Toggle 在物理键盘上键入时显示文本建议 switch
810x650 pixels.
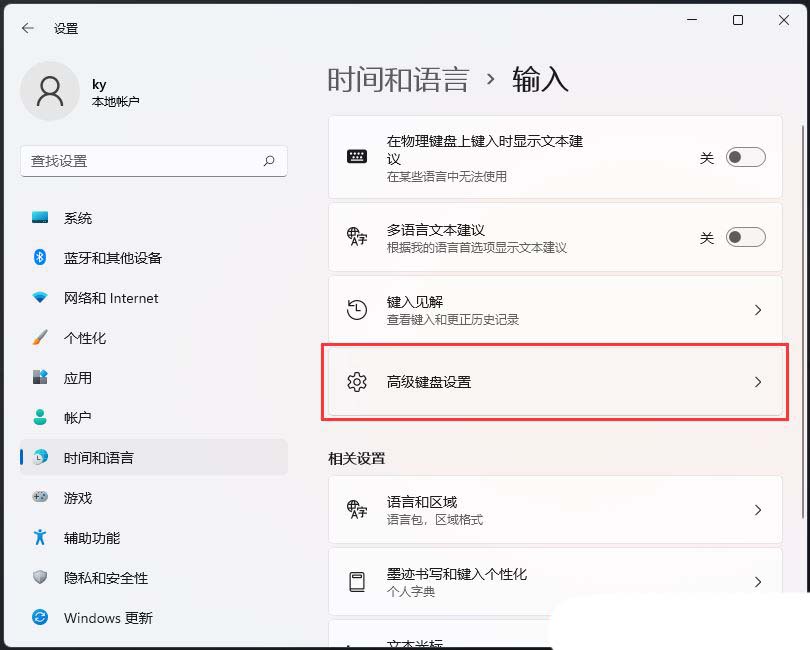pyautogui.click(x=745, y=157)
